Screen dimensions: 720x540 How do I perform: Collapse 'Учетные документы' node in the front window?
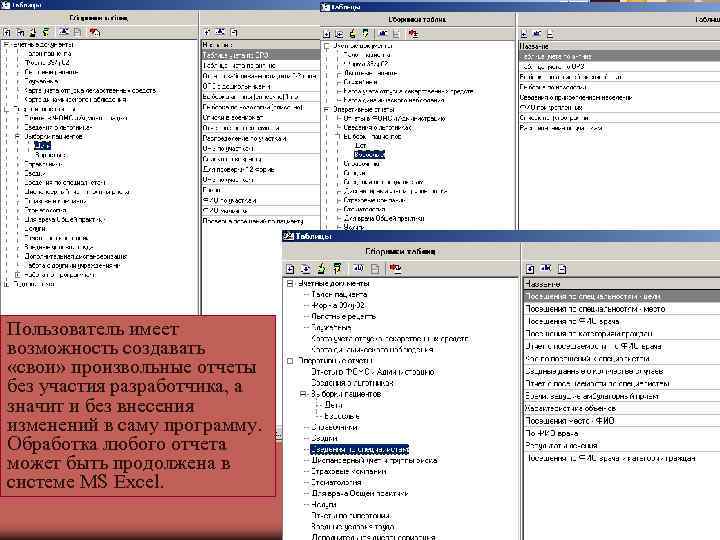pos(290,284)
